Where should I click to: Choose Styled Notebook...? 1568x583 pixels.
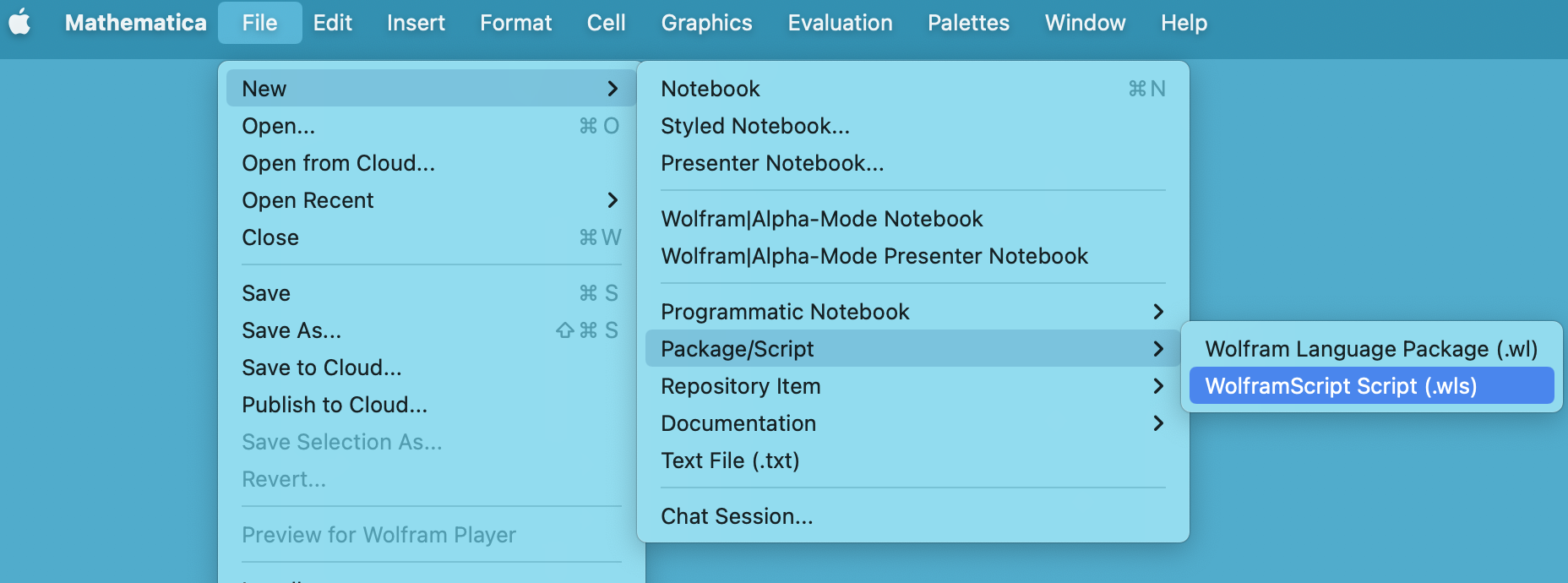pyautogui.click(x=912, y=125)
